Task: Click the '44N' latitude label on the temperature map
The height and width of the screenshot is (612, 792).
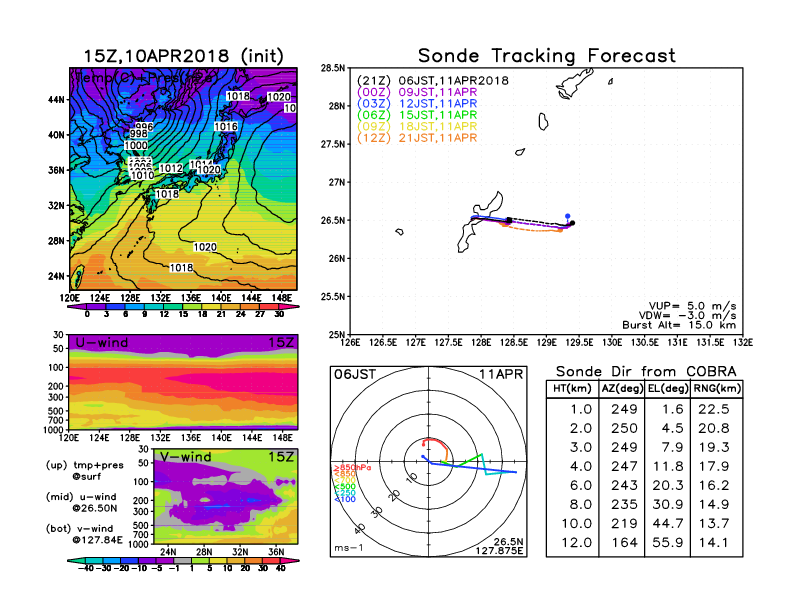Action: pyautogui.click(x=57, y=99)
